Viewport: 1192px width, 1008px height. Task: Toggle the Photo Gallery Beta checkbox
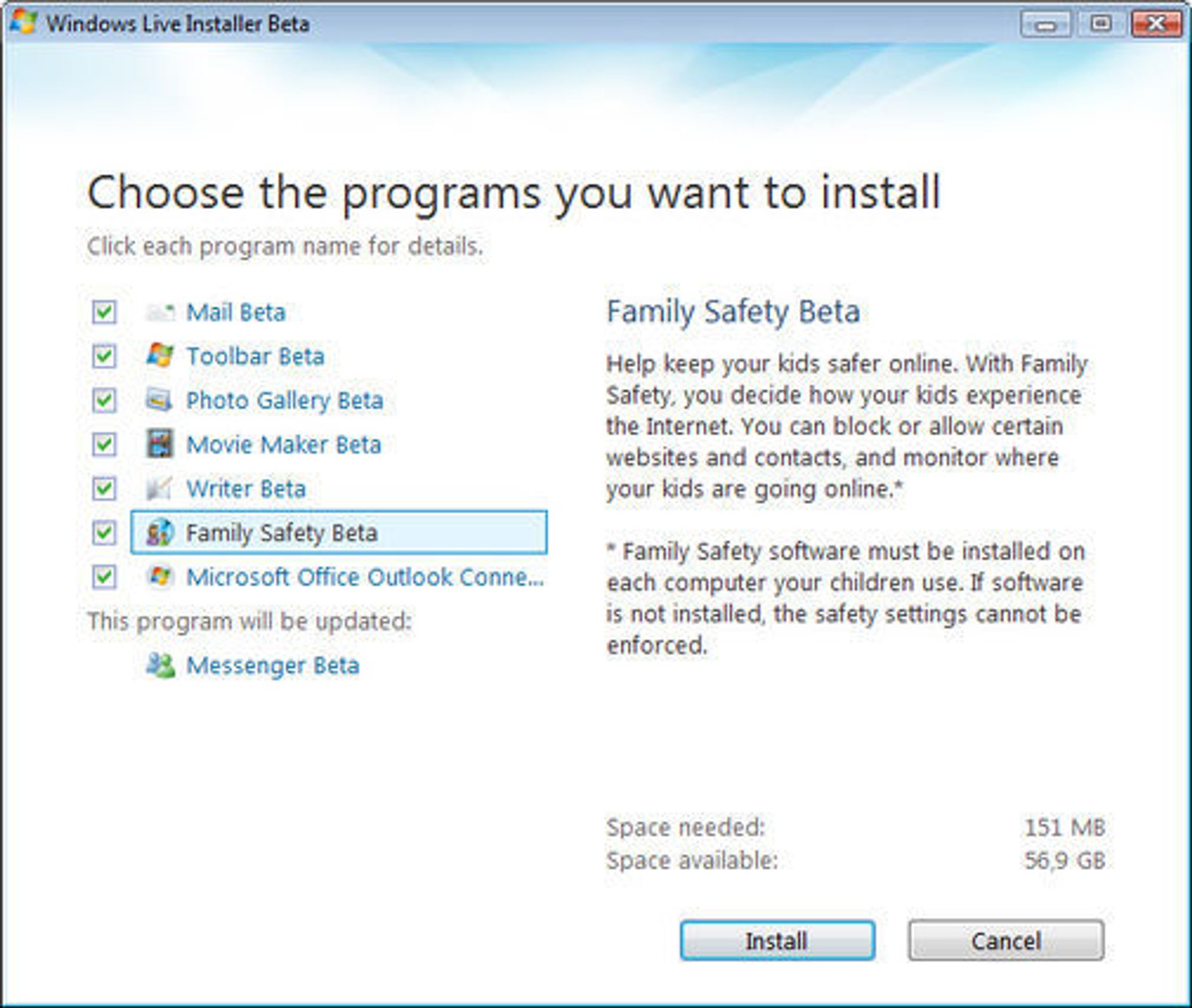[104, 400]
